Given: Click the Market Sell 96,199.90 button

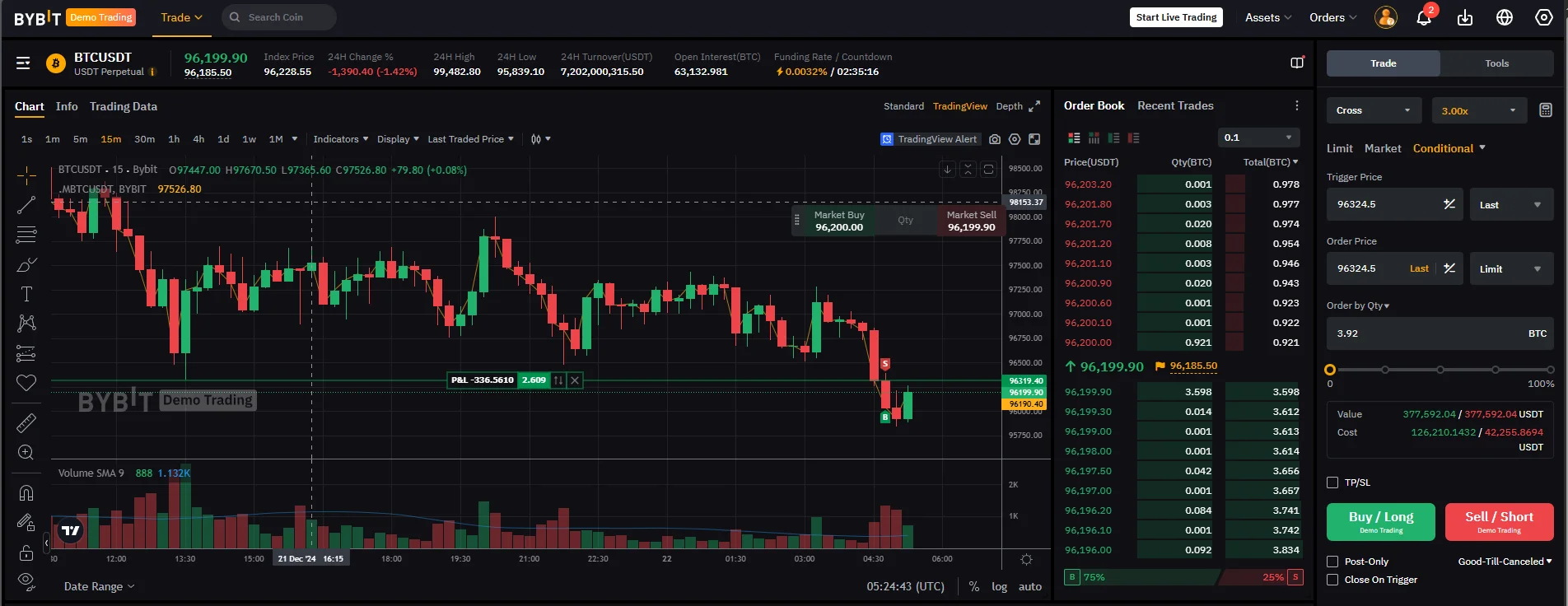Looking at the screenshot, I should click(x=971, y=221).
